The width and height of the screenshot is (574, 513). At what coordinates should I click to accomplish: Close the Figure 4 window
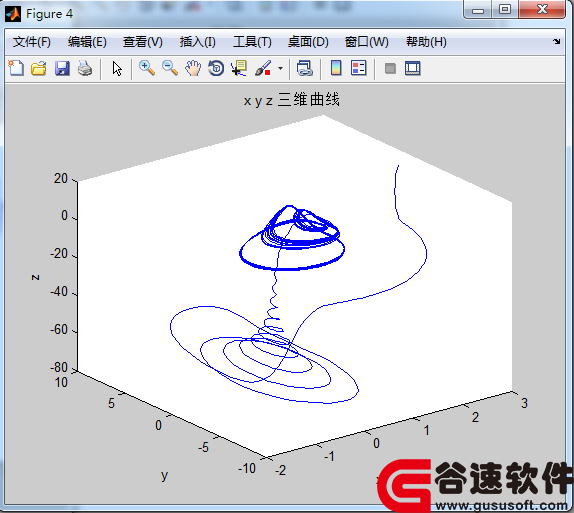point(542,10)
